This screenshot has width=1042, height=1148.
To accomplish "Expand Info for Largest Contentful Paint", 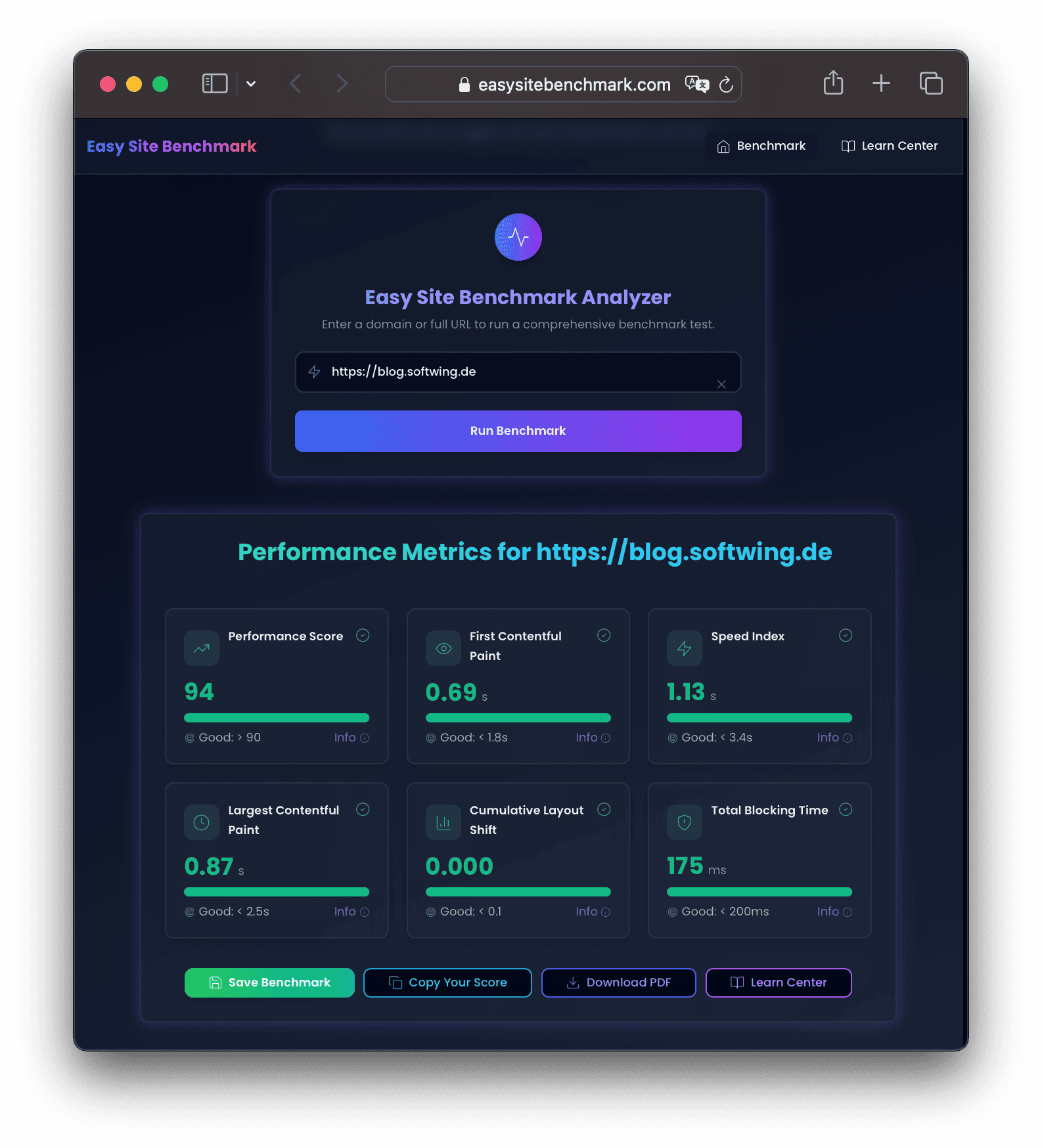I will point(351,912).
